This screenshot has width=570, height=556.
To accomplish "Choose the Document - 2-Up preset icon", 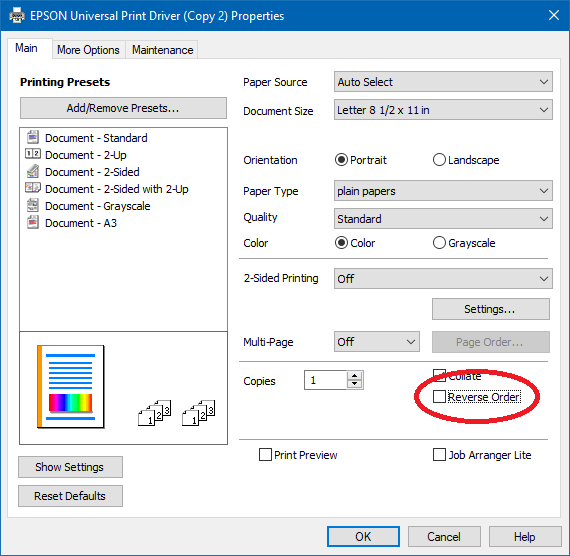I will pyautogui.click(x=33, y=154).
